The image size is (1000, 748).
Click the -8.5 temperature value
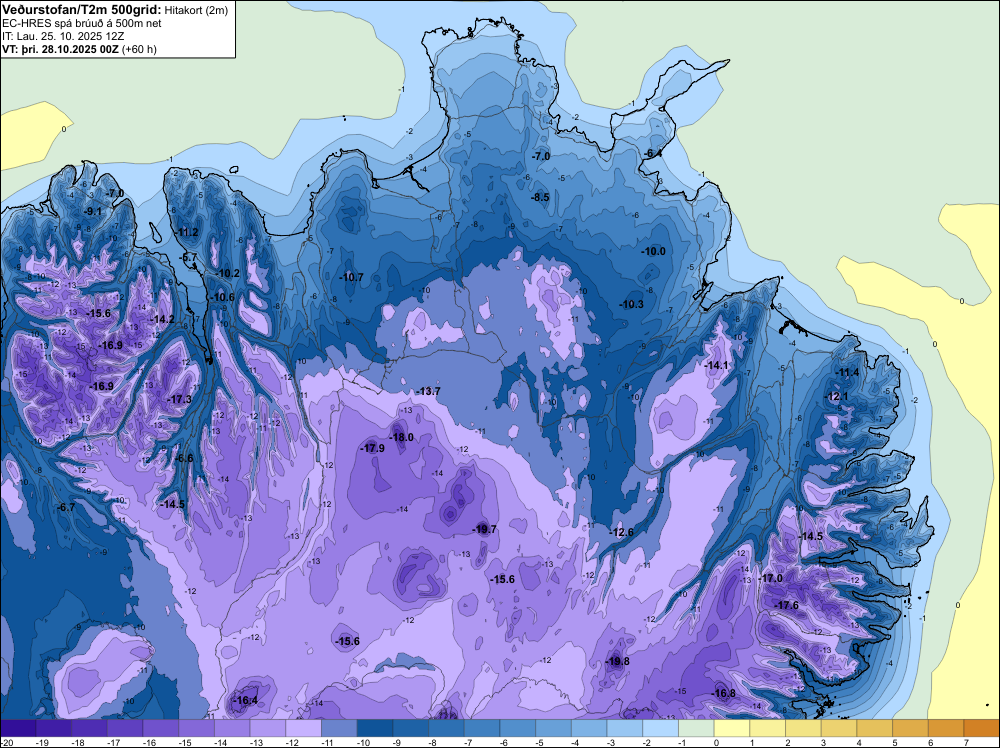pyautogui.click(x=540, y=198)
